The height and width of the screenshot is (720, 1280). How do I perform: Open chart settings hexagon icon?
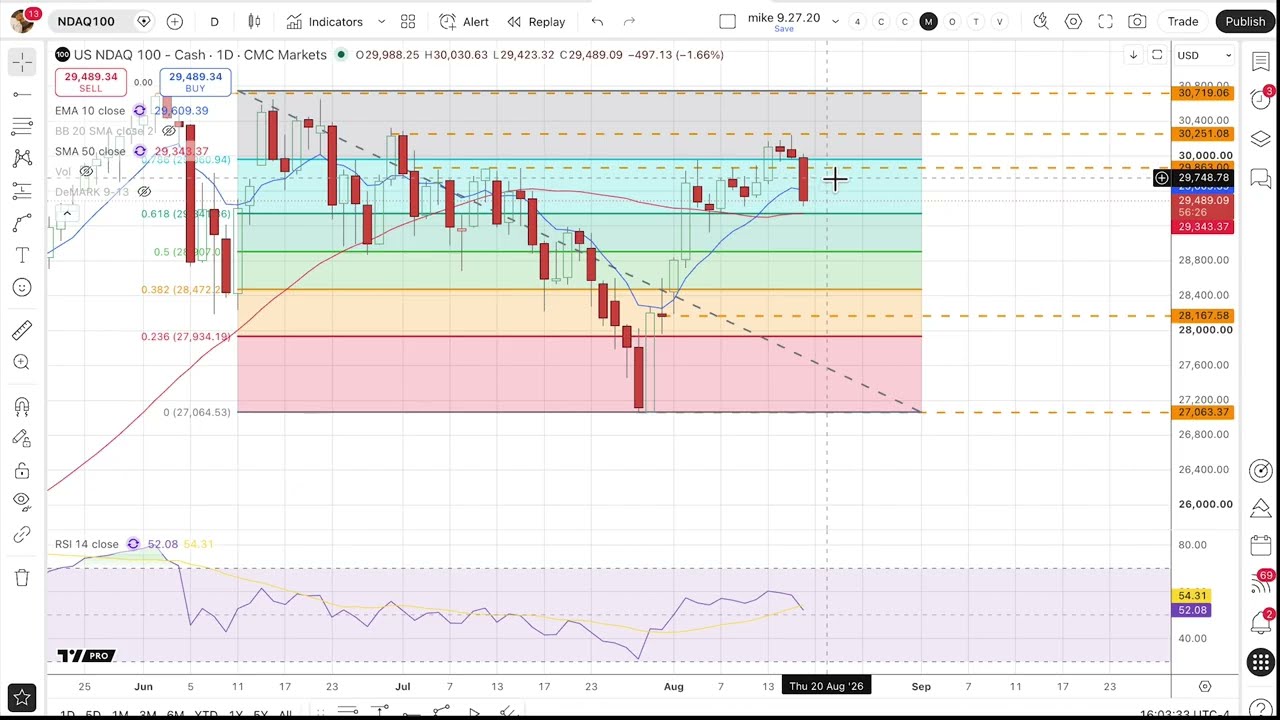[x=1073, y=21]
